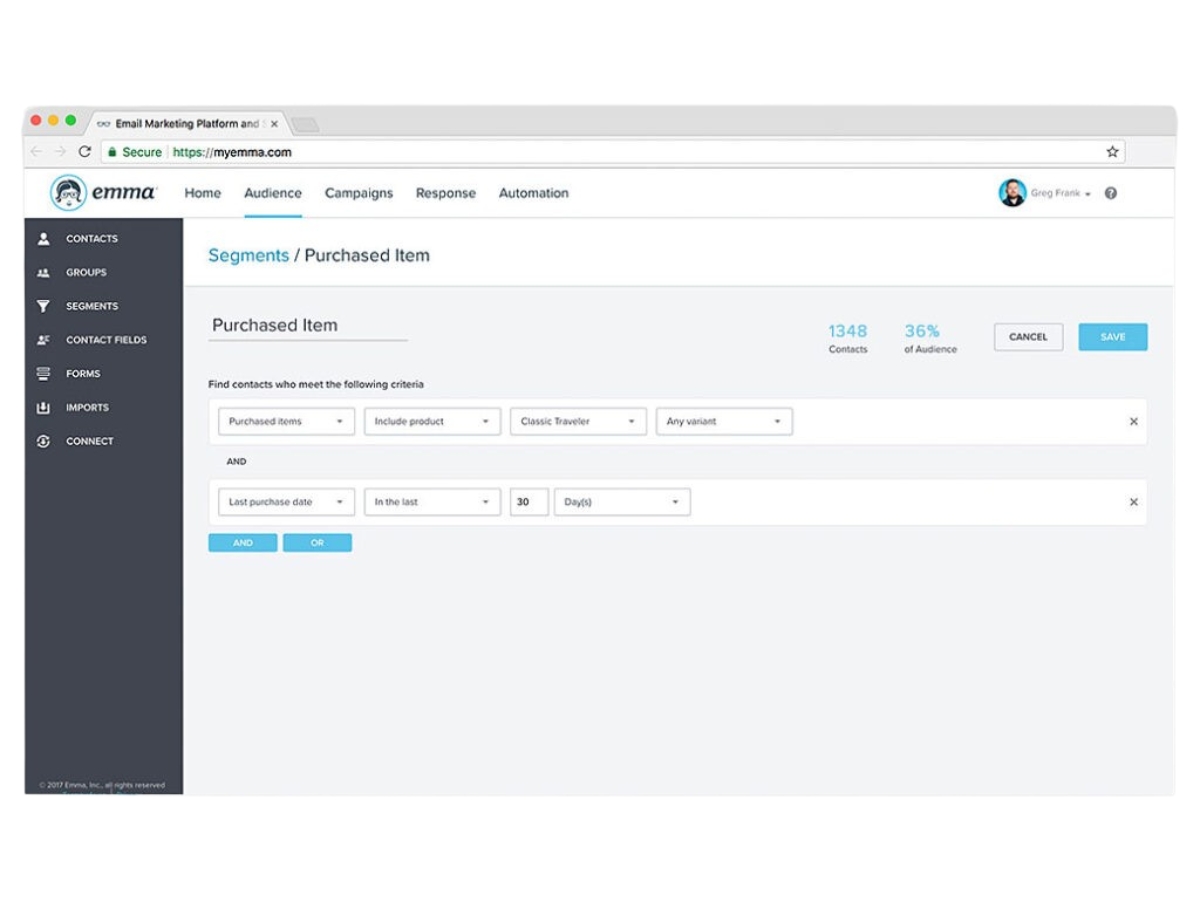1200x900 pixels.
Task: Bookmark page with the star icon
Action: point(1112,152)
